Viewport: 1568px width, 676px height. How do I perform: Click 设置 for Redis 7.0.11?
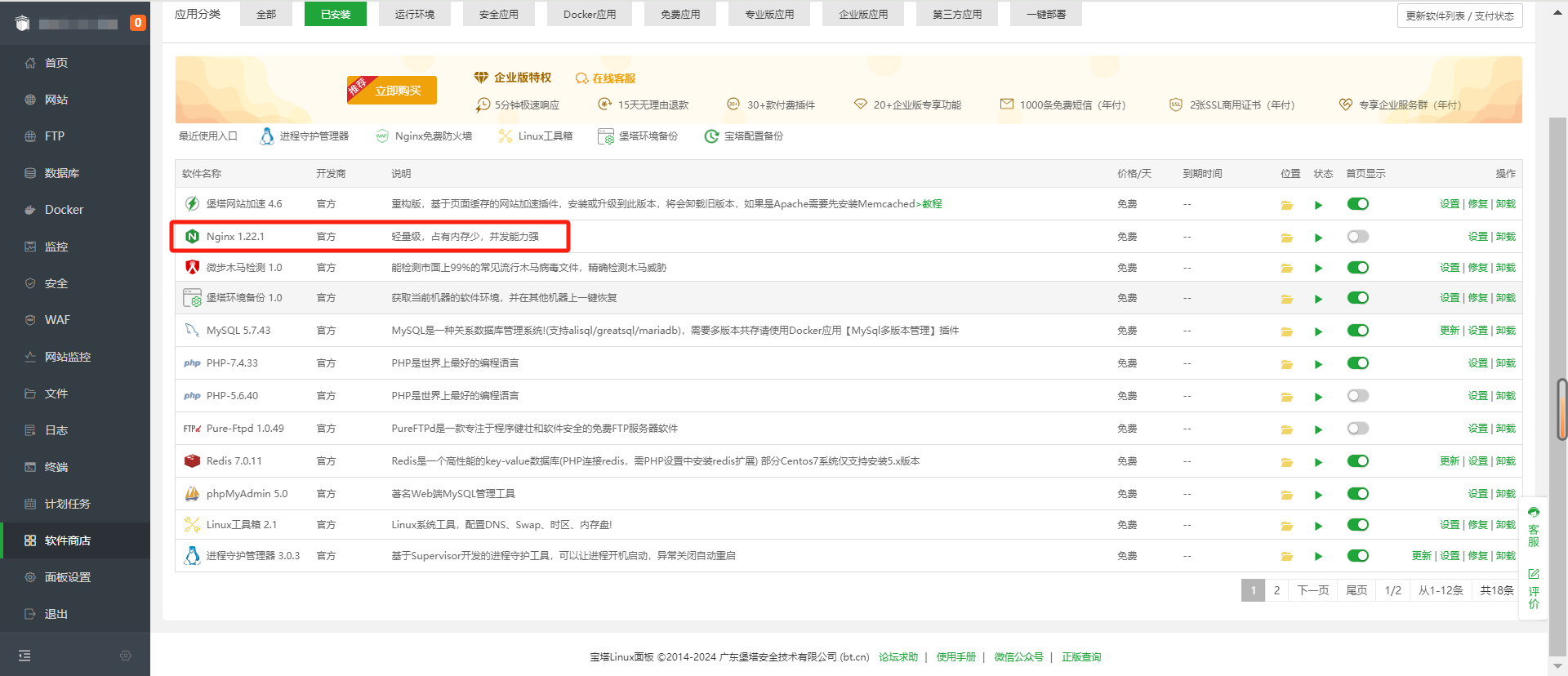[1478, 461]
